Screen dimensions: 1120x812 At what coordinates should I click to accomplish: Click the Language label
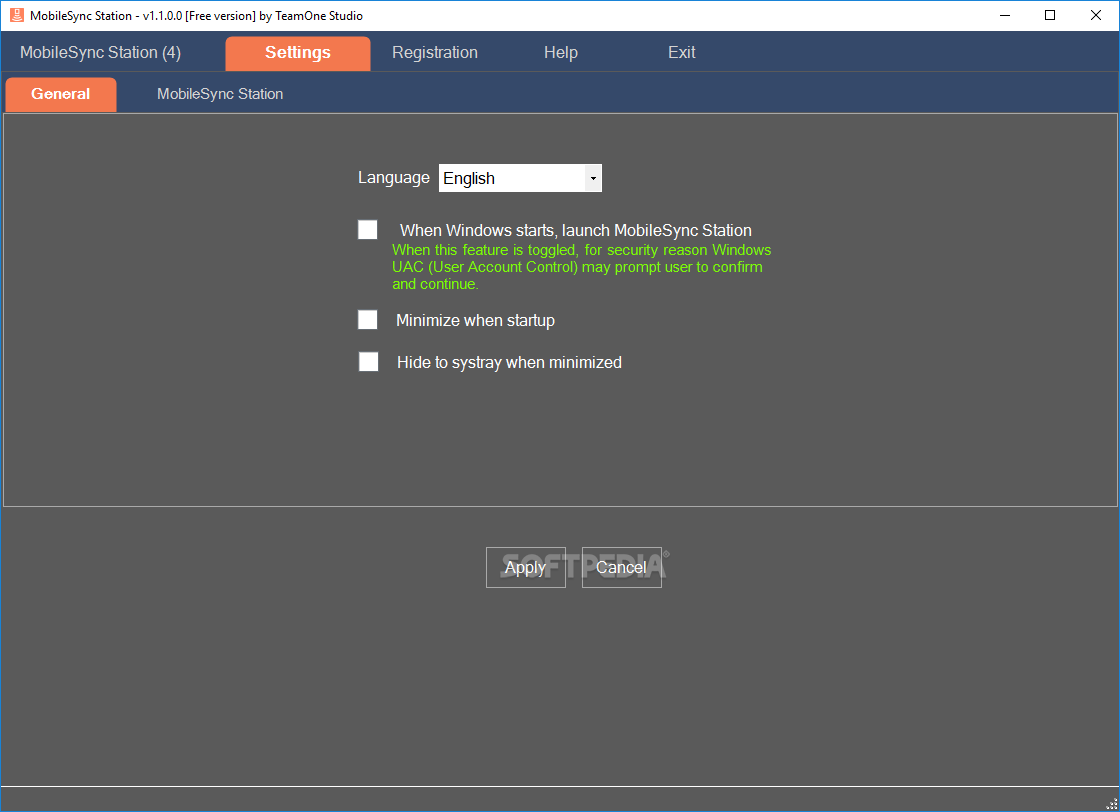(394, 178)
